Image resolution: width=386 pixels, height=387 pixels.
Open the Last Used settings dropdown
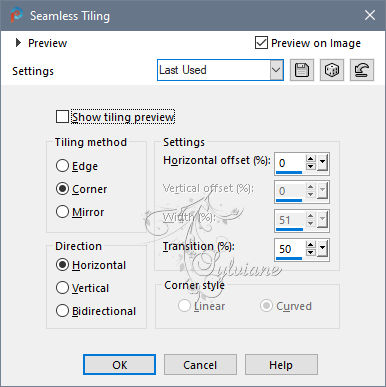click(x=220, y=70)
